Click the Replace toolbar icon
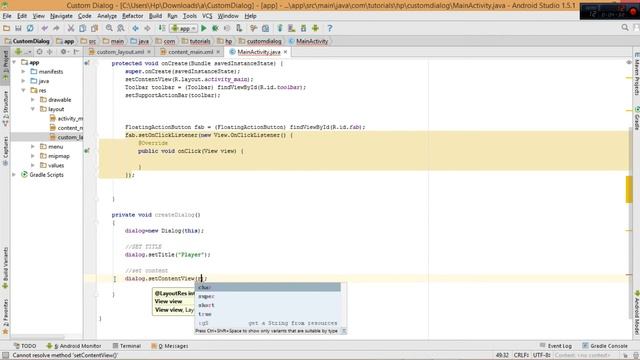The image size is (640, 360). pyautogui.click(x=121, y=28)
